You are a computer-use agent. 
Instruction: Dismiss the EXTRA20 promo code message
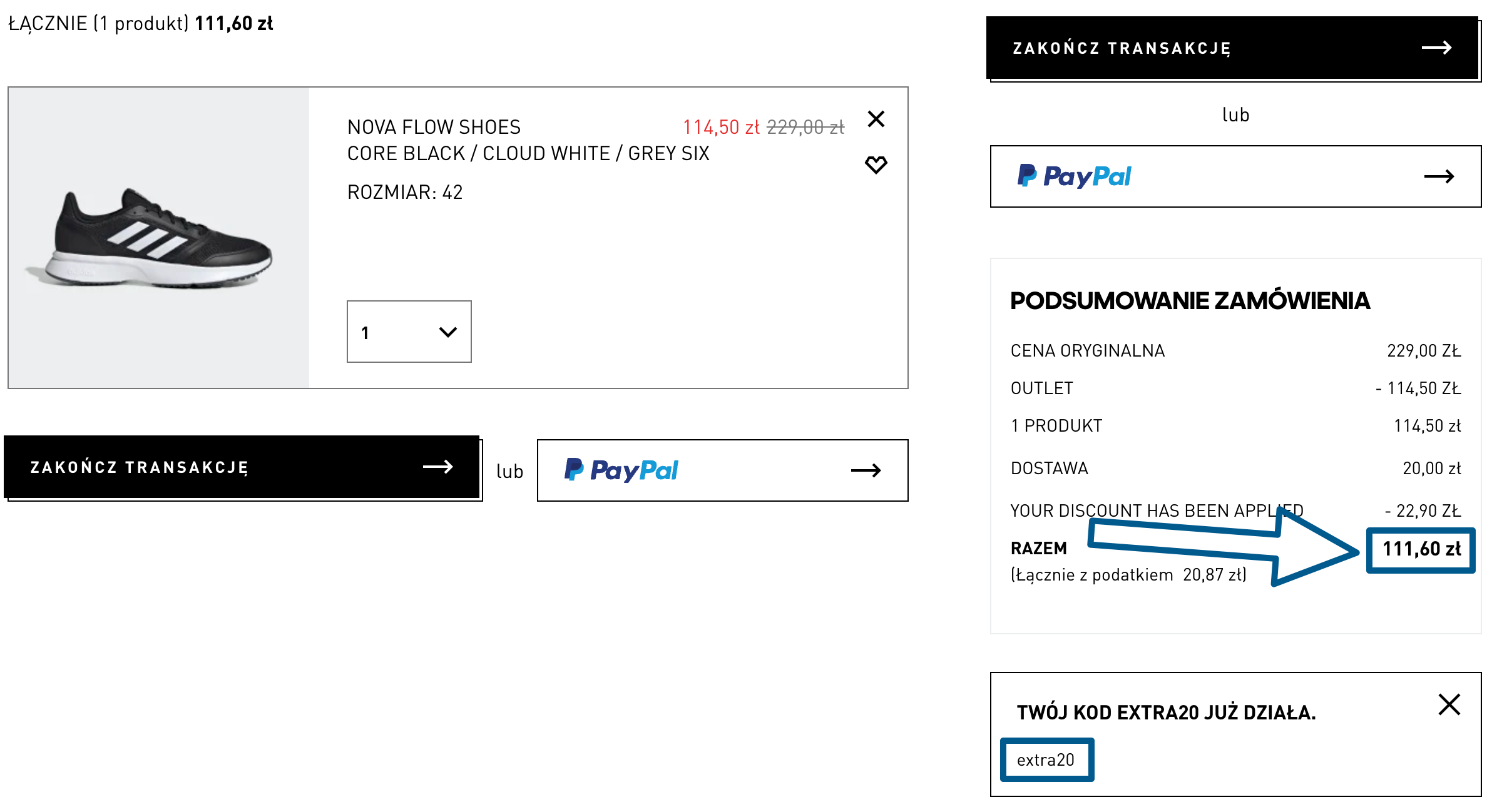click(x=1449, y=704)
